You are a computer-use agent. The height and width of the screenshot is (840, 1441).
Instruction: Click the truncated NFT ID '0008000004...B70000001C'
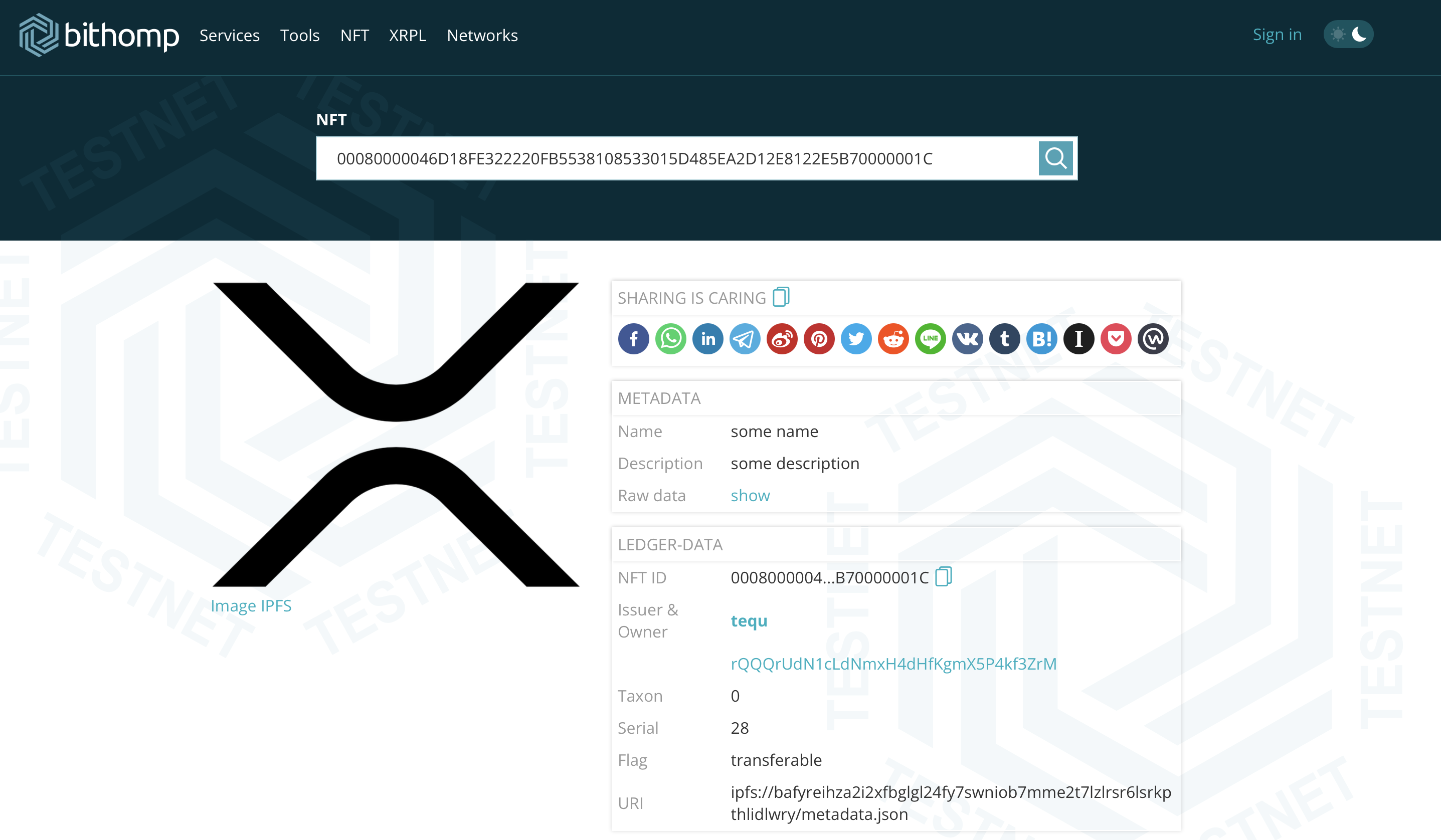[830, 578]
